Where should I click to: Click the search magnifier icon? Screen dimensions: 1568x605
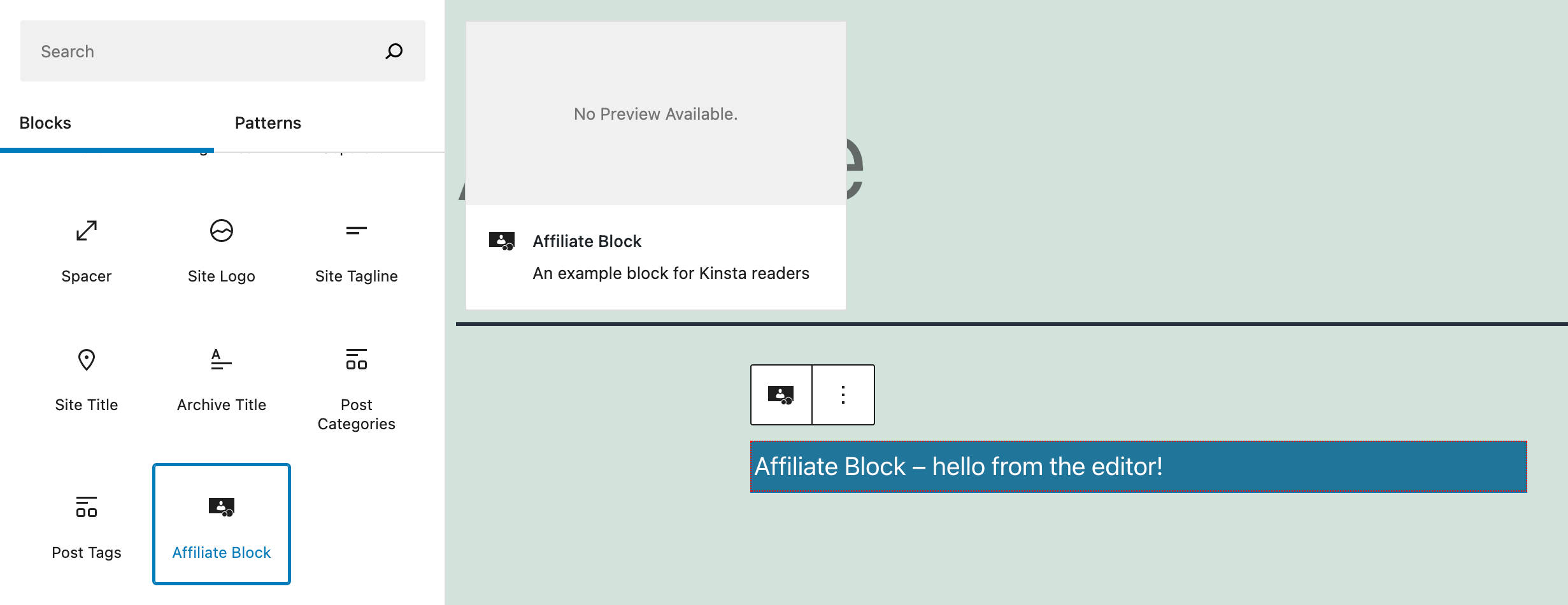coord(394,51)
